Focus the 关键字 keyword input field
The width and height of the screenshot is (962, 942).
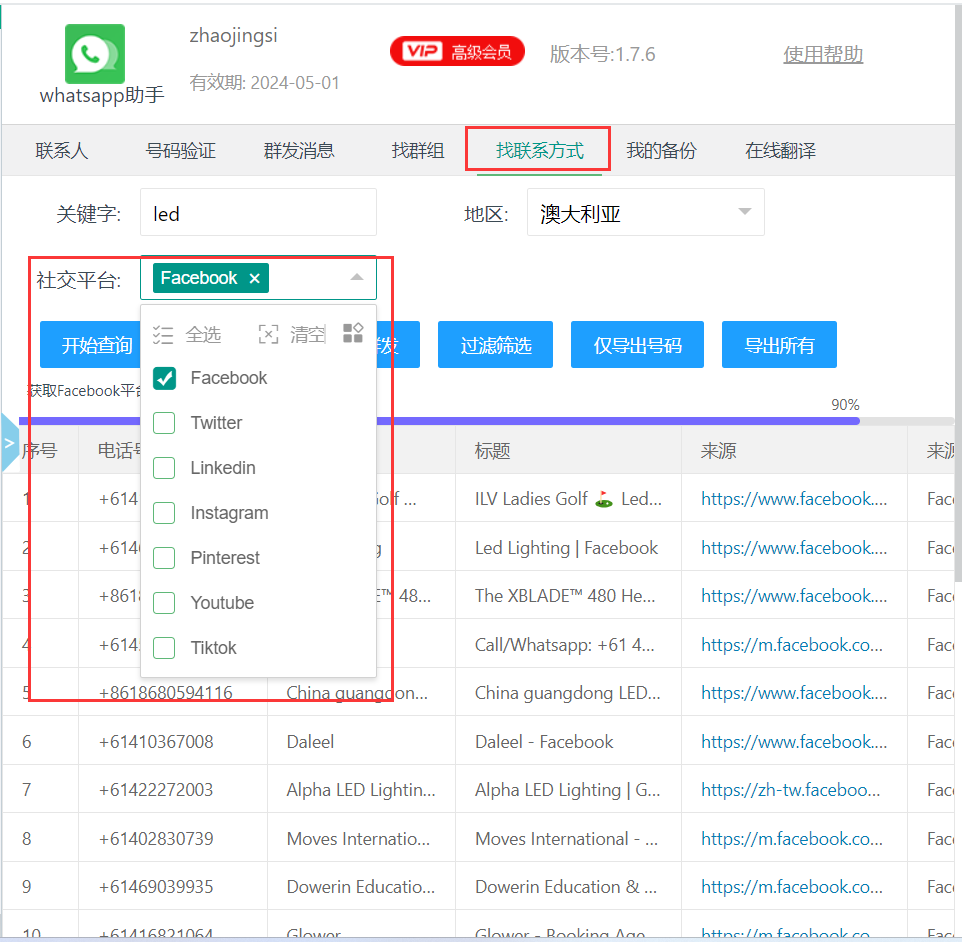point(258,213)
